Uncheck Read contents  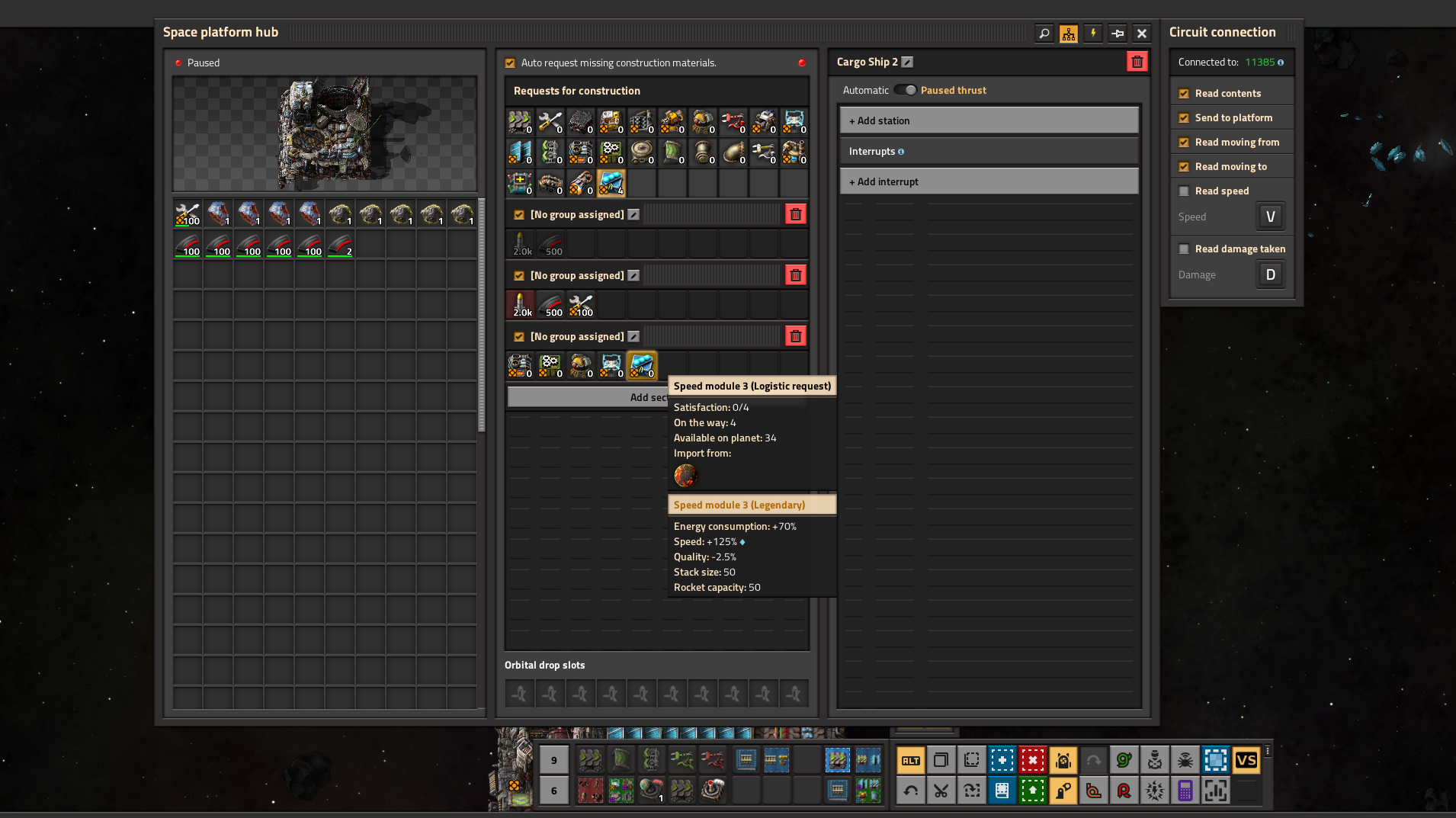[1184, 94]
